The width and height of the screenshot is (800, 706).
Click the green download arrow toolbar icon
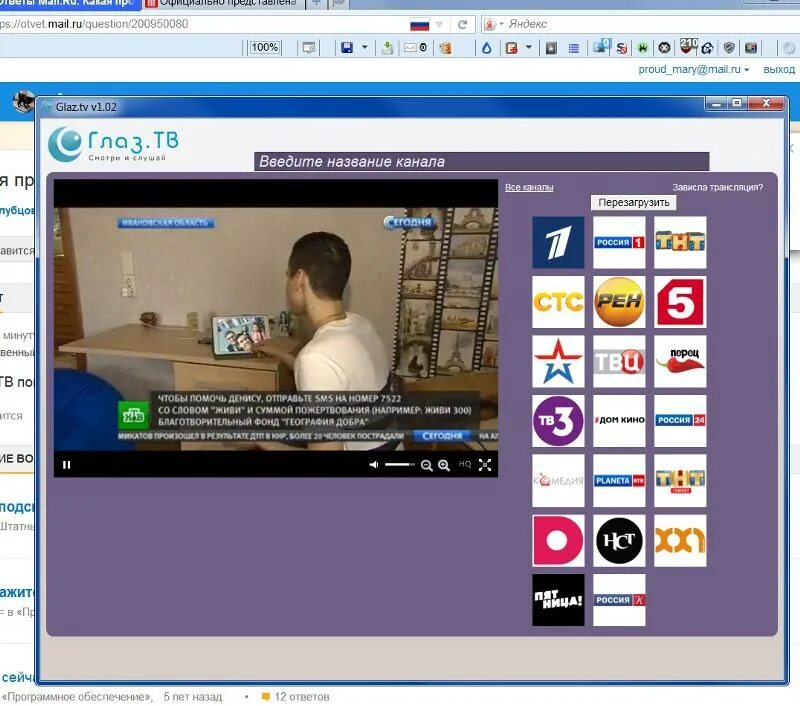point(387,48)
